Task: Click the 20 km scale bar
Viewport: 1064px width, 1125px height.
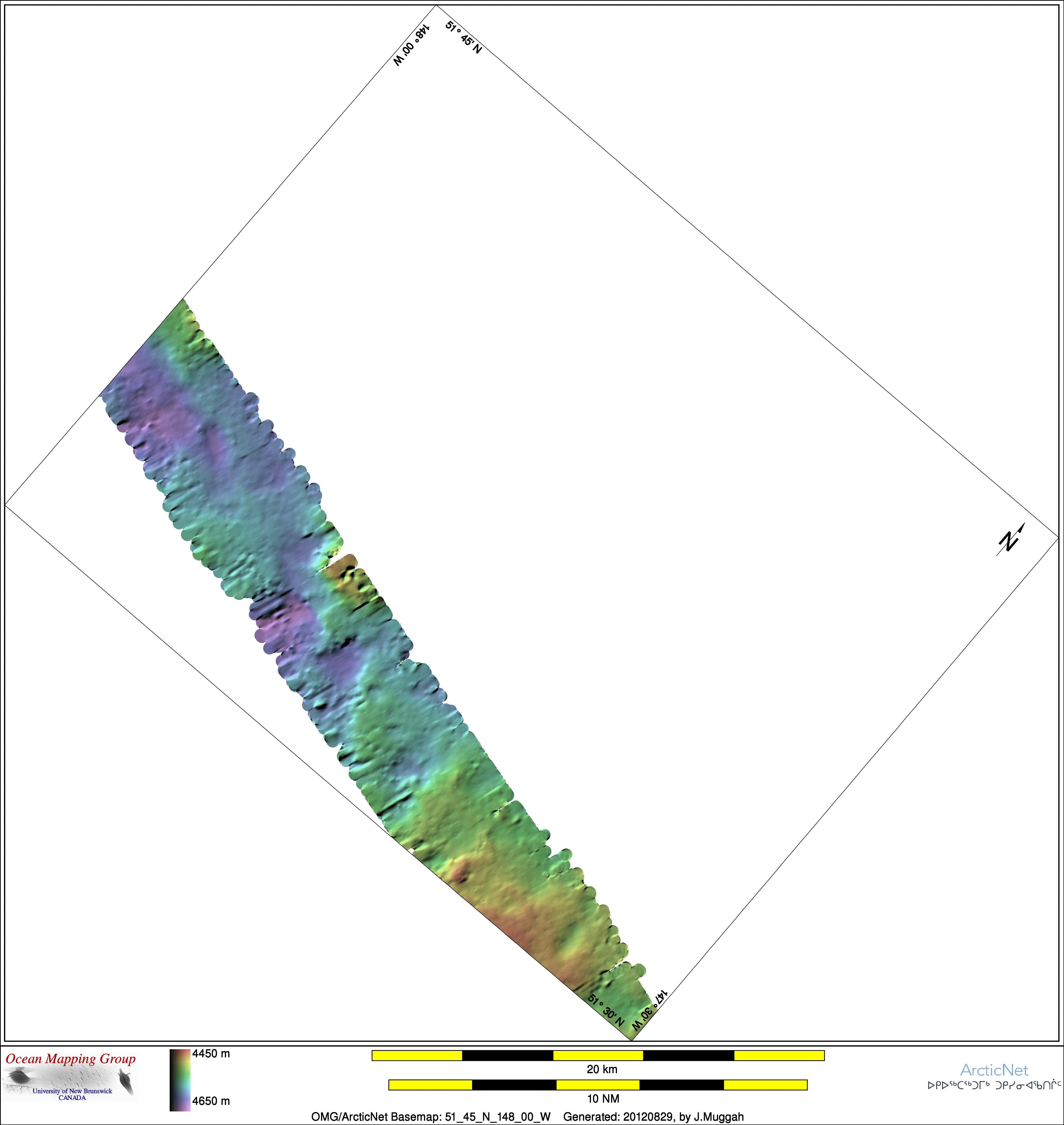Action: pyautogui.click(x=598, y=1055)
